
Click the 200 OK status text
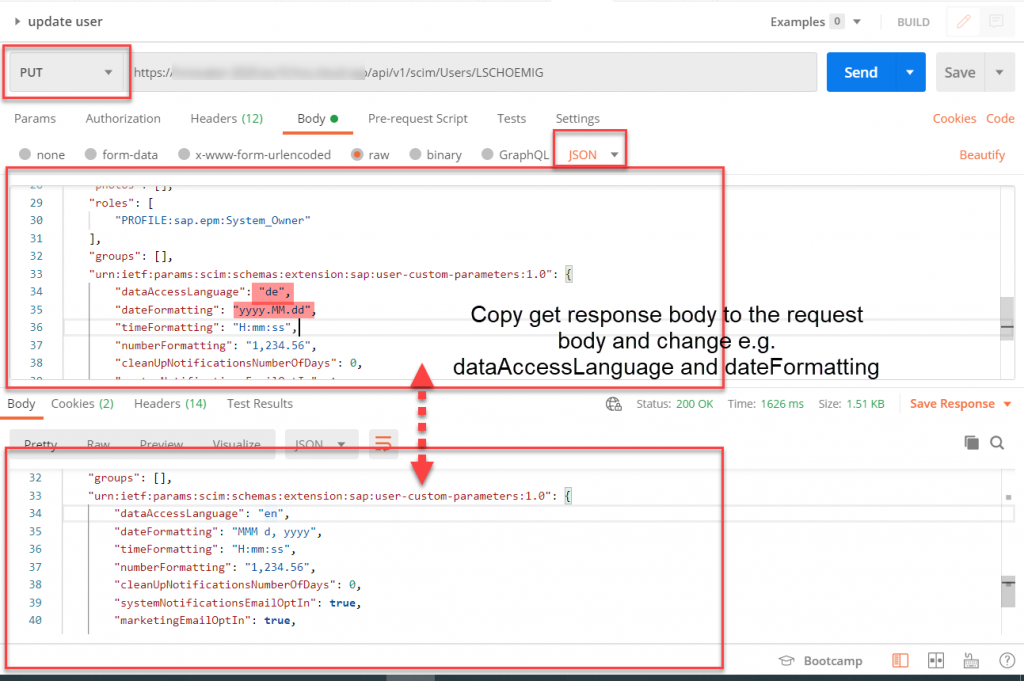coord(694,404)
